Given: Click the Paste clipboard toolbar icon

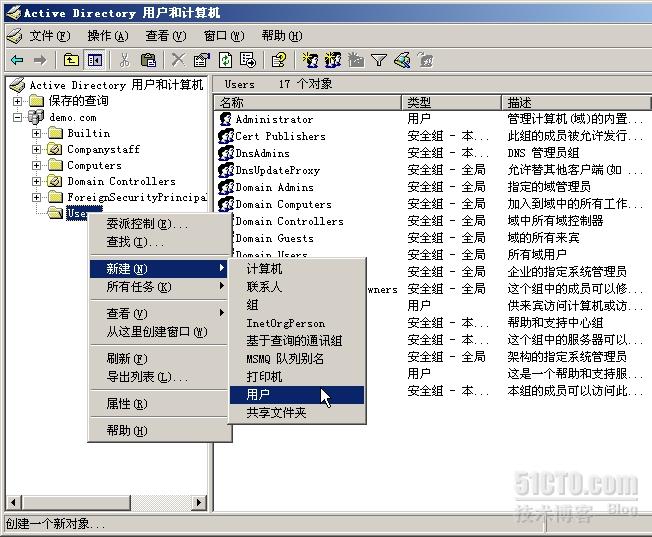Looking at the screenshot, I should (148, 60).
